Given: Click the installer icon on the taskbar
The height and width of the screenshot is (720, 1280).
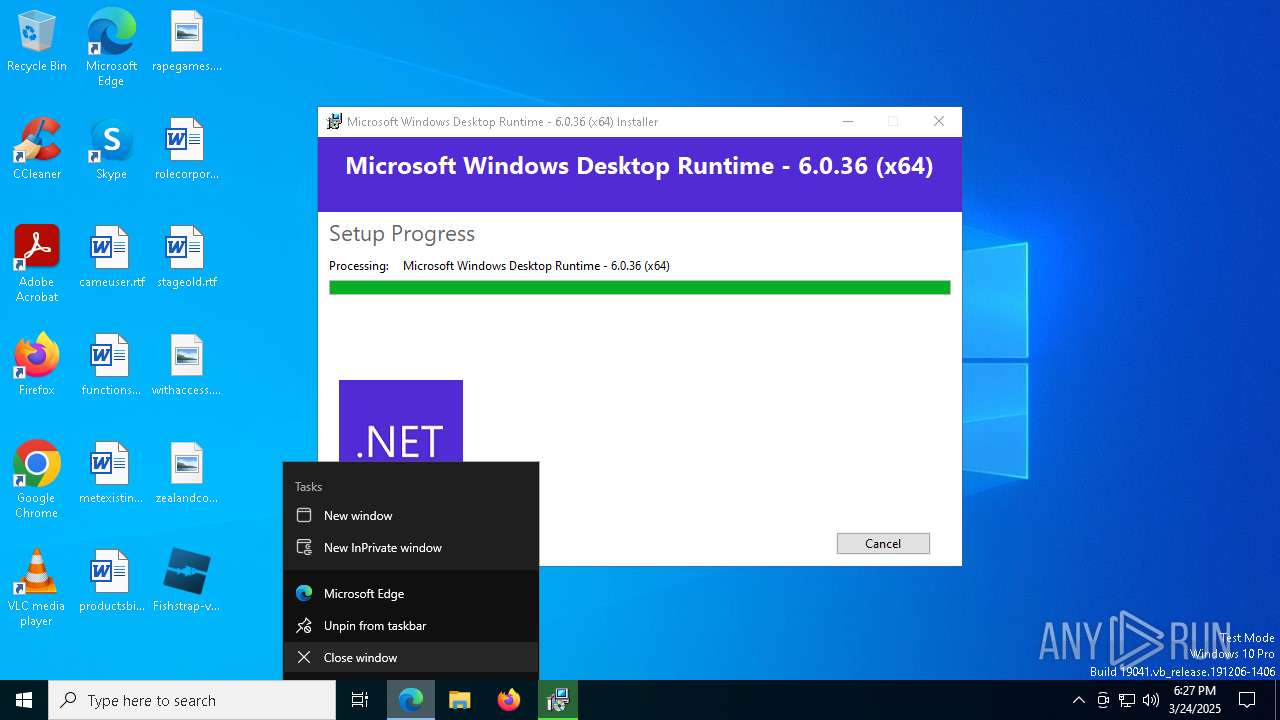Looking at the screenshot, I should point(558,700).
